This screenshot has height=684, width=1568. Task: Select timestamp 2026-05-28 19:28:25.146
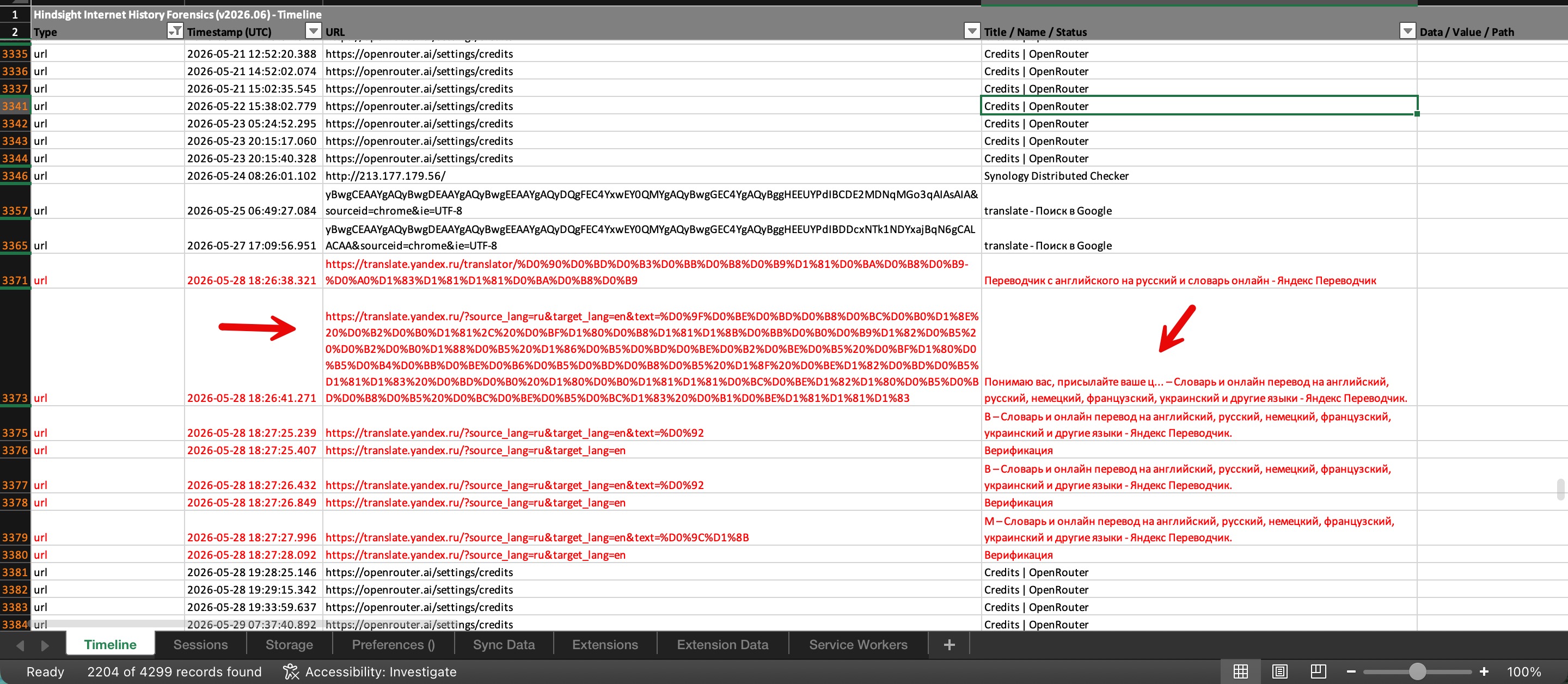(253, 572)
